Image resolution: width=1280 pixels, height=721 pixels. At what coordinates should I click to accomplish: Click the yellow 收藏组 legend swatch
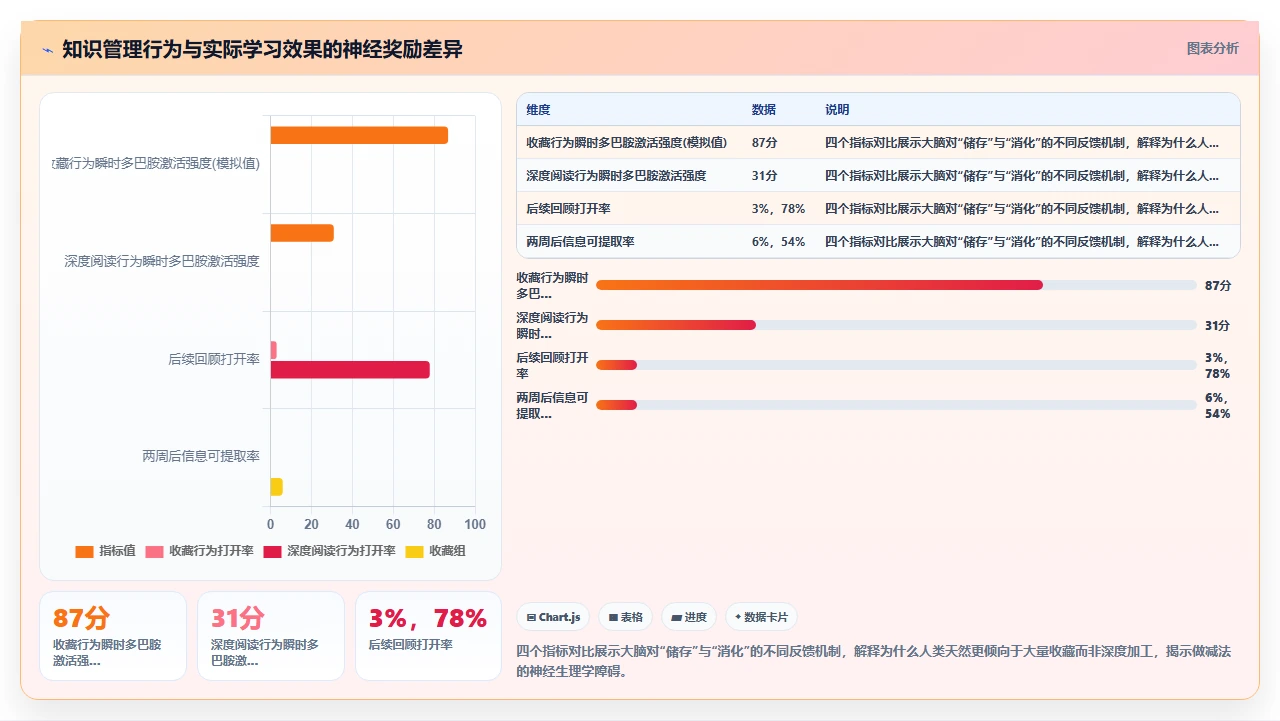[415, 551]
